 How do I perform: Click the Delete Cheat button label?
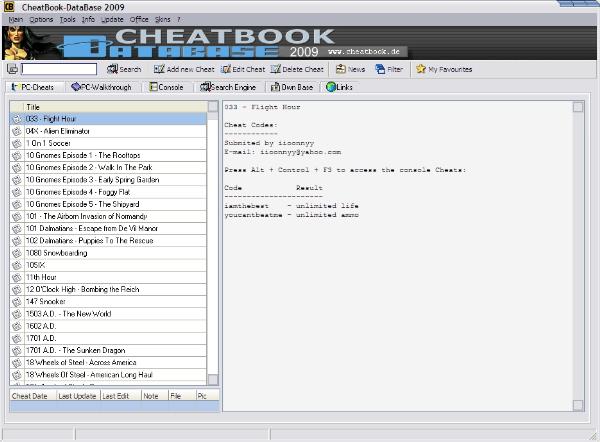tap(303, 69)
